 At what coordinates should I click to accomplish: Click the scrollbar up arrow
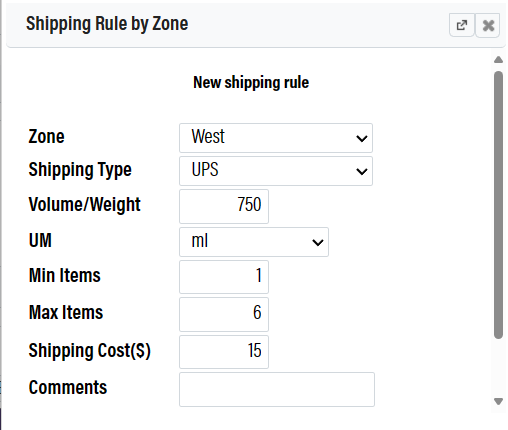498,60
